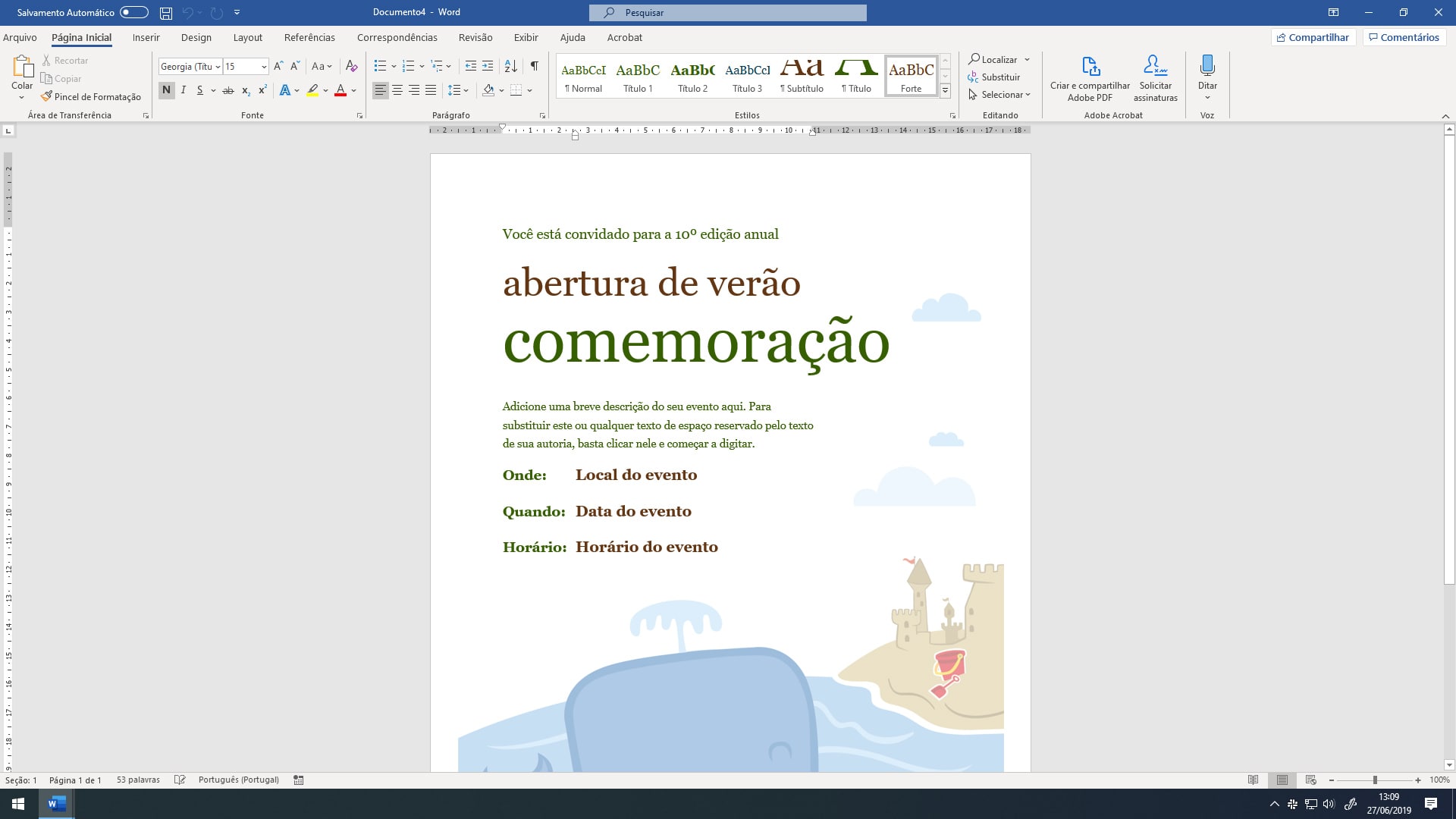
Task: Expand the Selecionar dropdown
Action: tap(1028, 95)
